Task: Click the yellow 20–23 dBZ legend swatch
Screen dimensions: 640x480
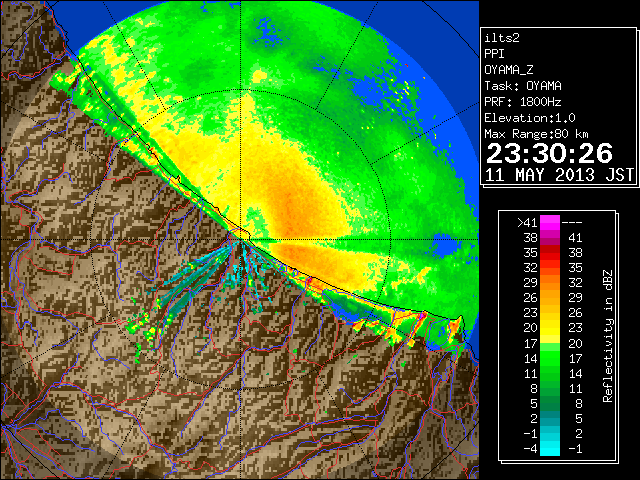Action: (x=550, y=328)
